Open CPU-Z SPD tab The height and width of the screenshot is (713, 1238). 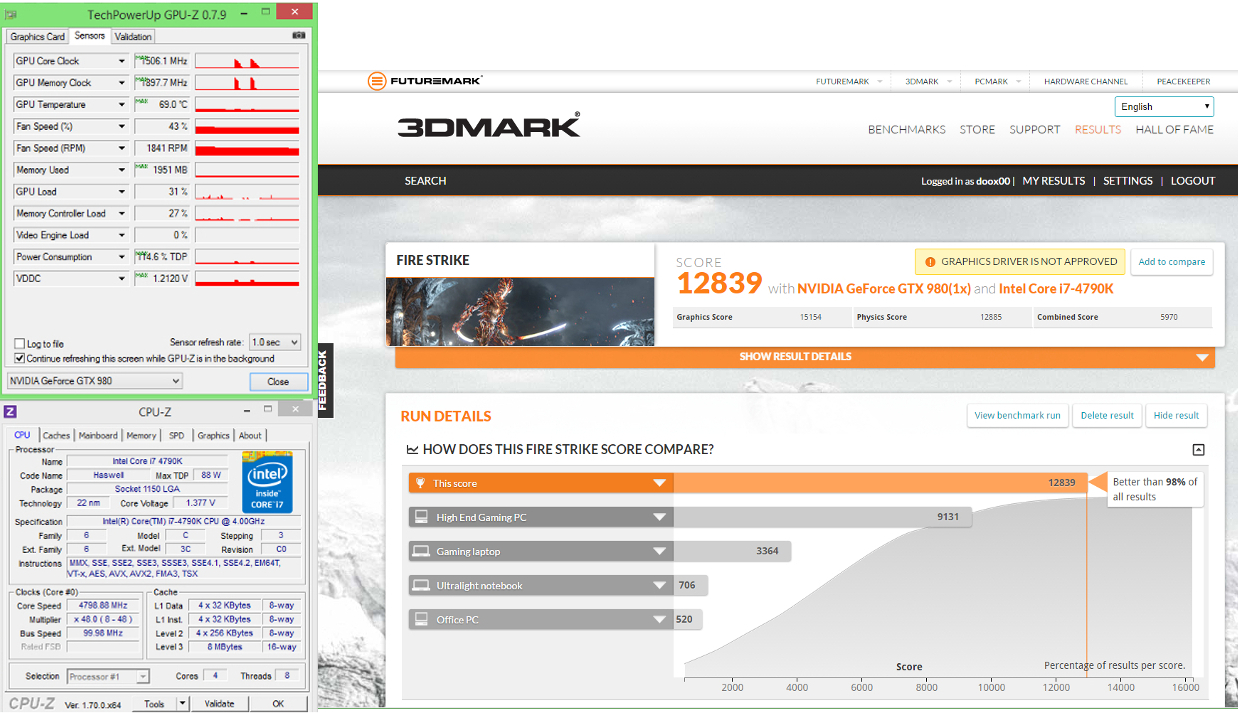(176, 435)
